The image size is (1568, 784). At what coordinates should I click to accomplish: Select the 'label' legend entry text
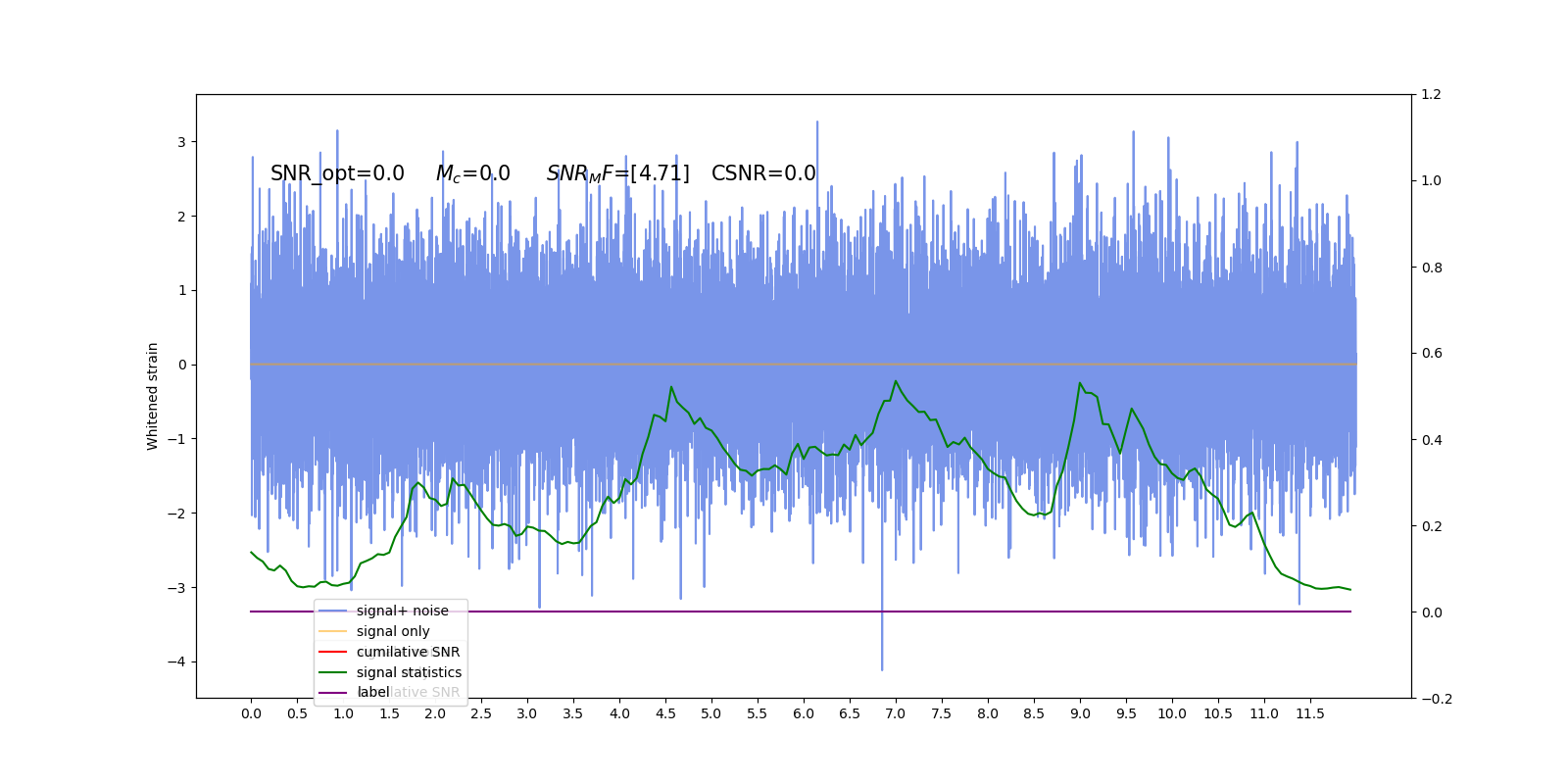[x=373, y=692]
